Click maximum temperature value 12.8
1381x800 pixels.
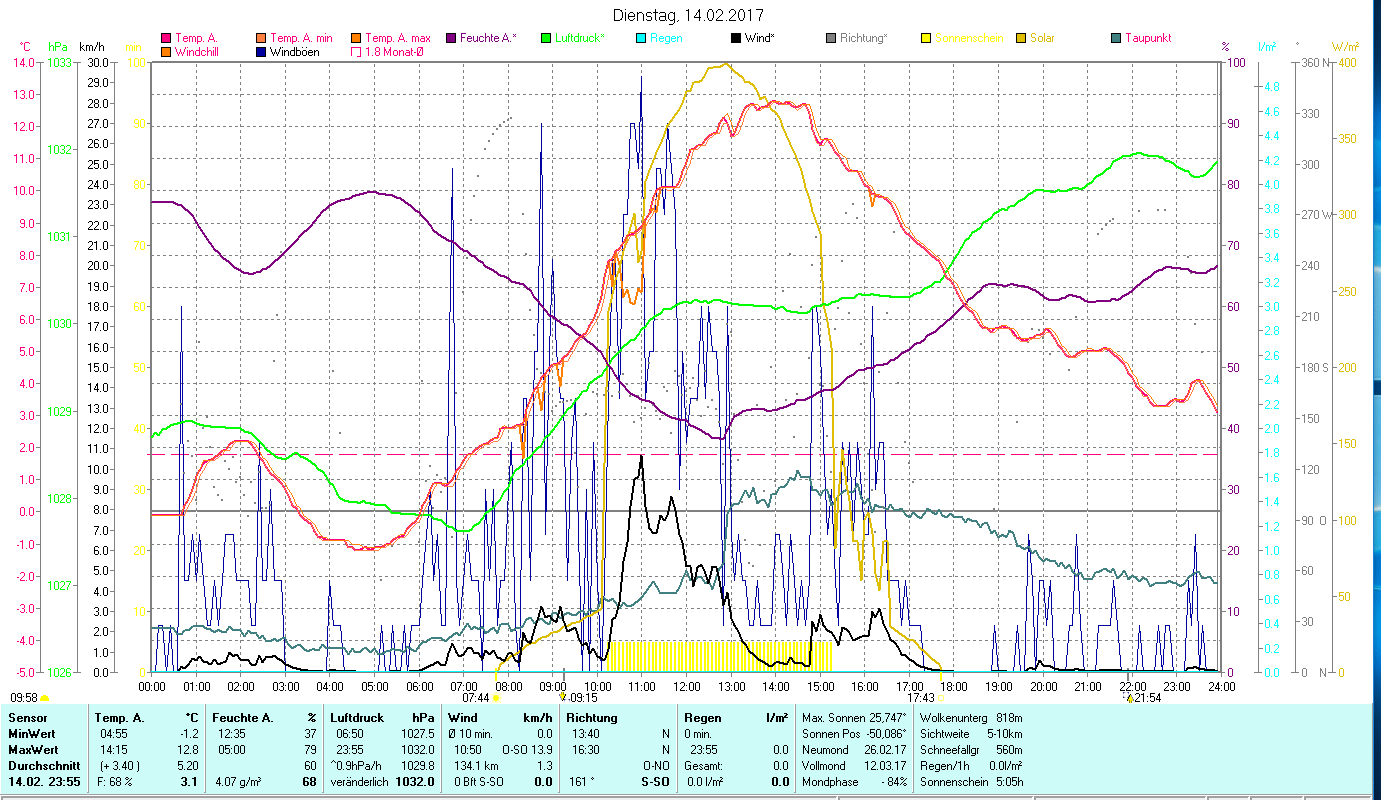coord(188,749)
